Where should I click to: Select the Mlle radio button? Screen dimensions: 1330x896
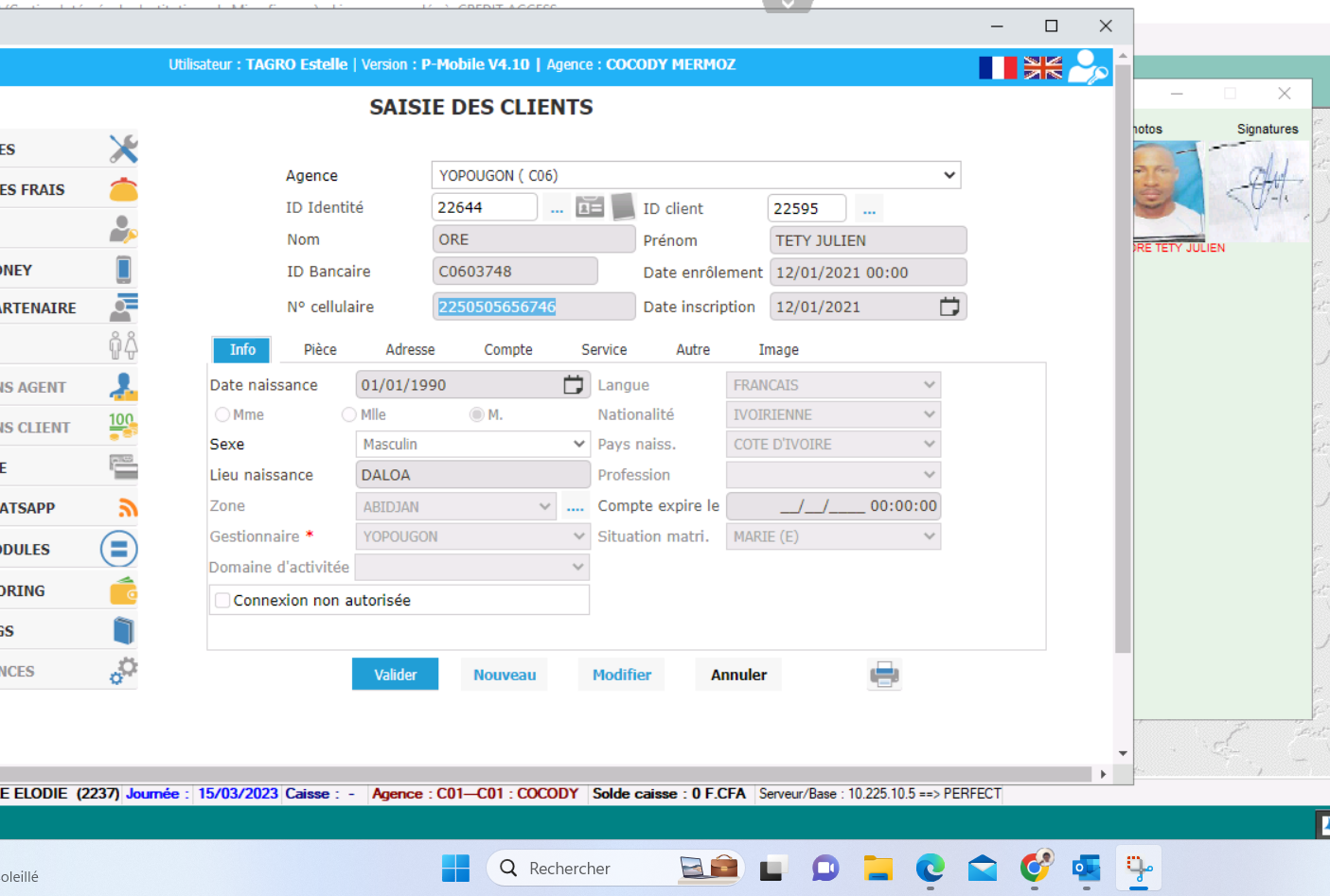point(349,414)
